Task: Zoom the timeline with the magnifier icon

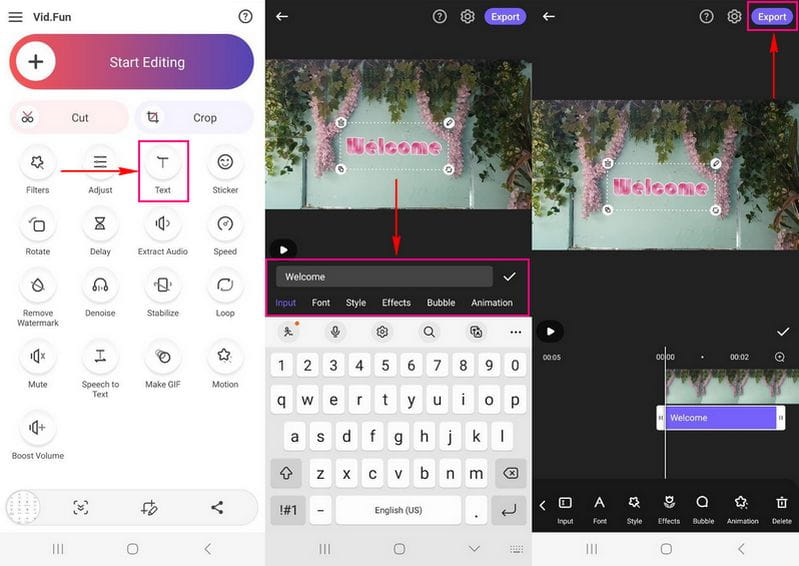Action: 780,357
